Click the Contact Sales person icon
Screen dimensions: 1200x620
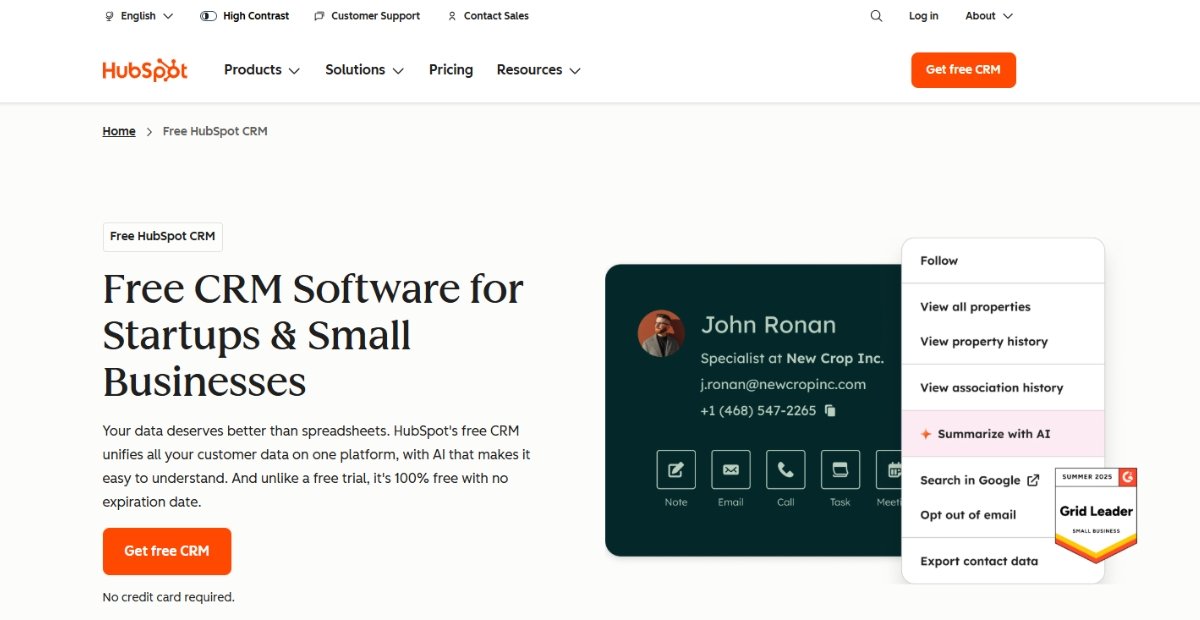[452, 16]
